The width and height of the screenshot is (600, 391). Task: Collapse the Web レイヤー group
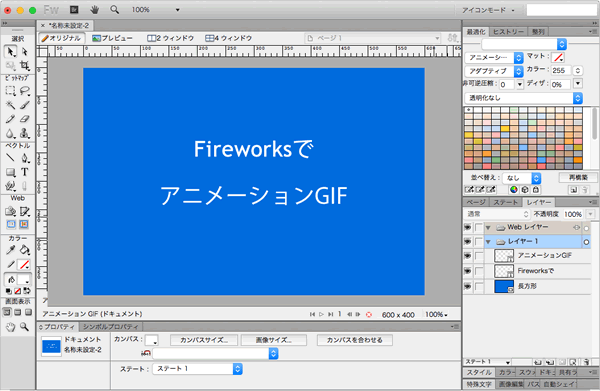click(x=488, y=228)
